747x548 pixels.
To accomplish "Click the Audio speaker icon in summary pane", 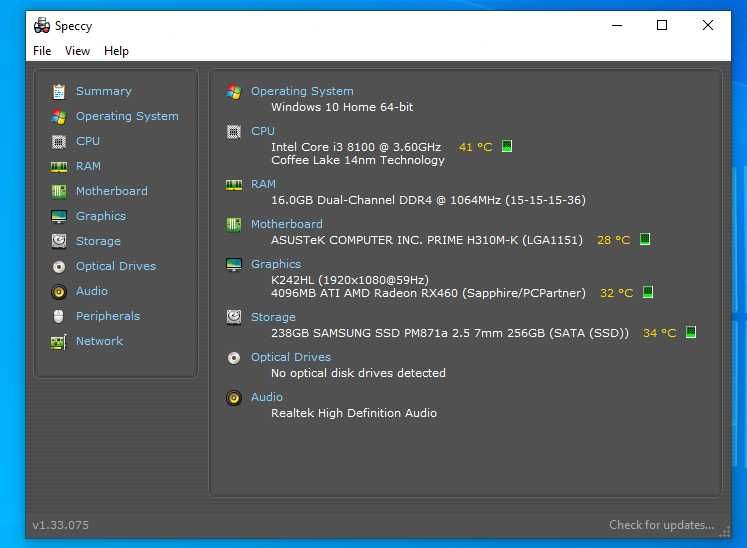I will 233,397.
